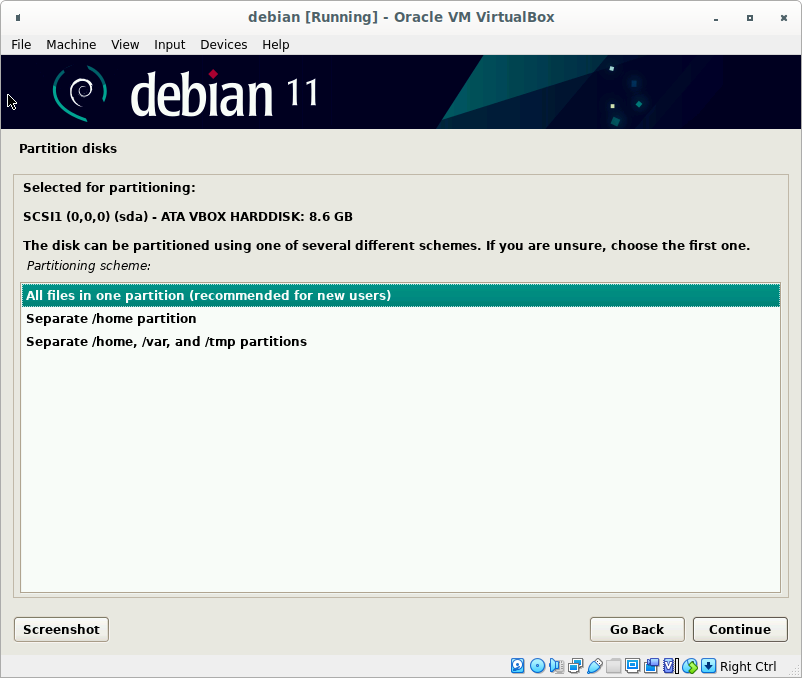The width and height of the screenshot is (802, 678).
Task: Click the keyboard capture arrow icon
Action: pos(708,666)
